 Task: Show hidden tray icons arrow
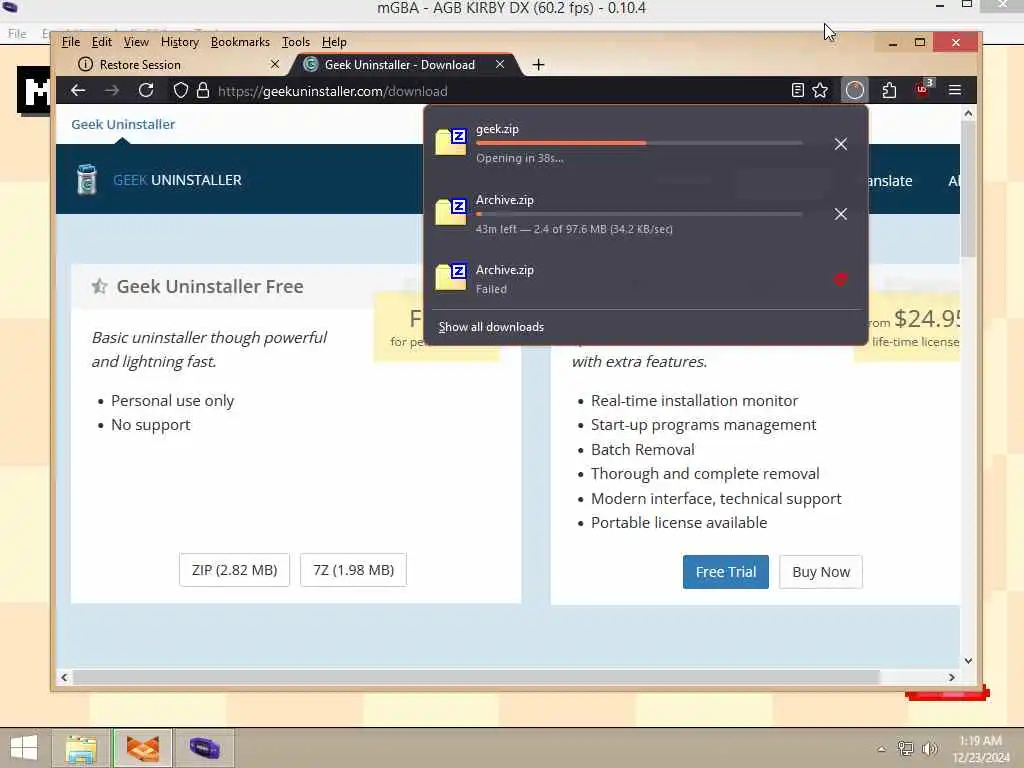pos(882,749)
